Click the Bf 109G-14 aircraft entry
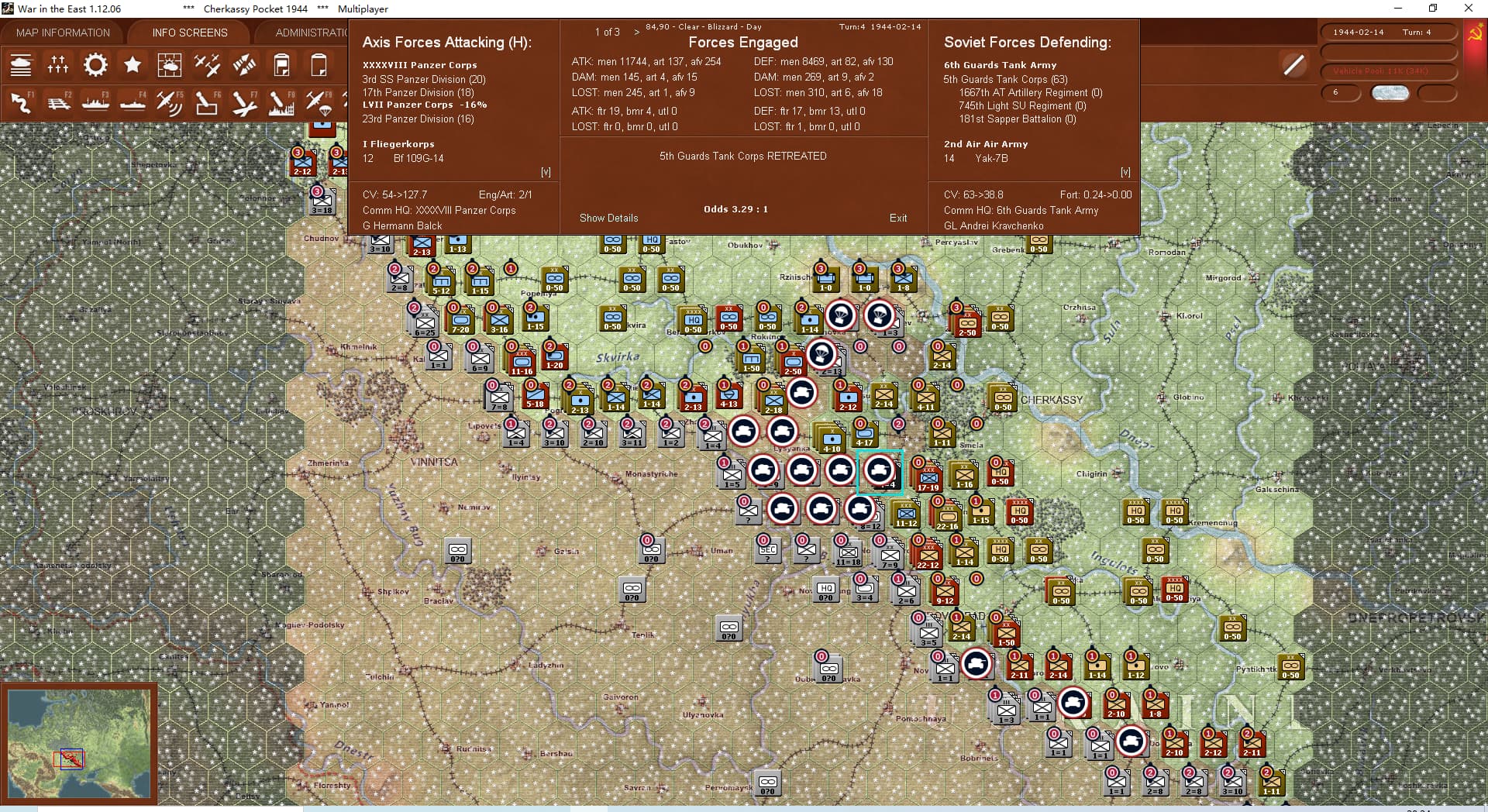 pyautogui.click(x=418, y=158)
